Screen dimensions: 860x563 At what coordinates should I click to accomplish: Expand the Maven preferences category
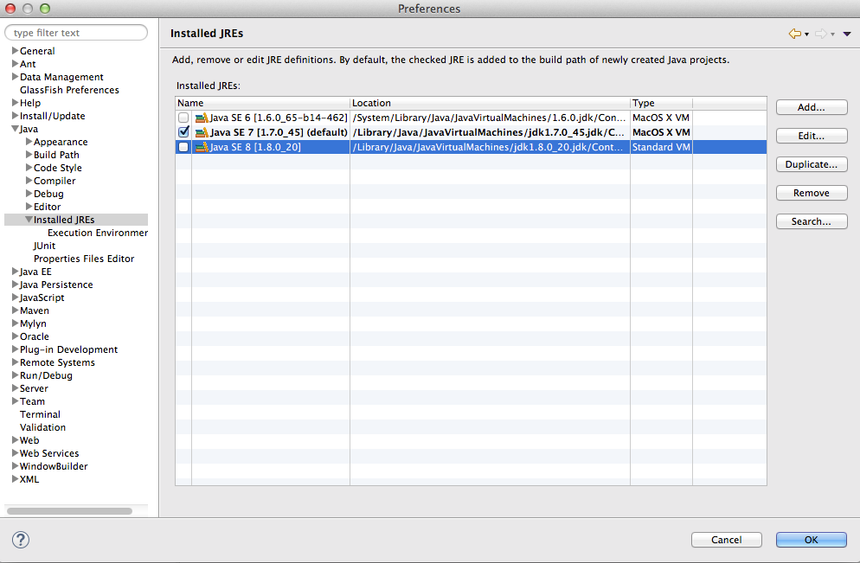click(15, 311)
